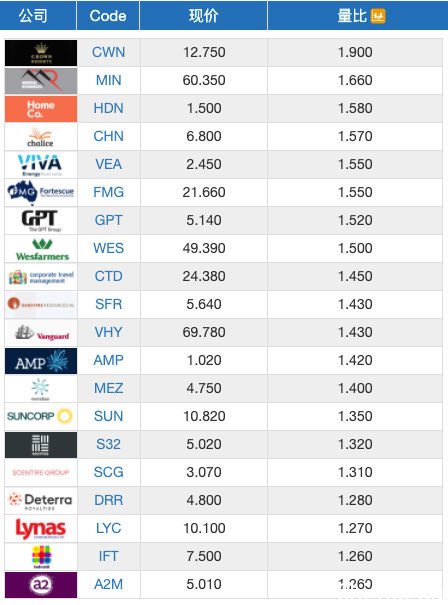
Task: Select the Viva Energy logo
Action: [x=41, y=165]
